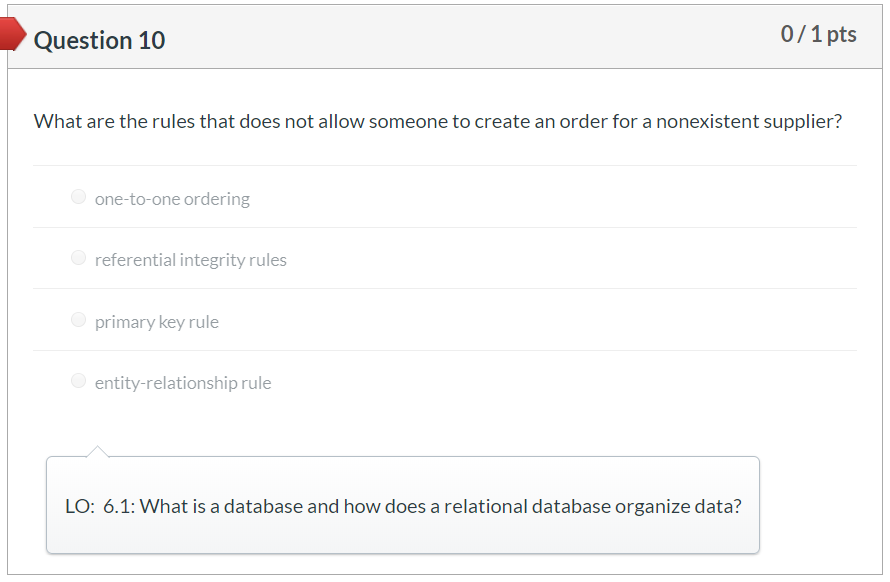Select the 'primary key rule' radio button
The width and height of the screenshot is (890, 582).
coord(78,319)
